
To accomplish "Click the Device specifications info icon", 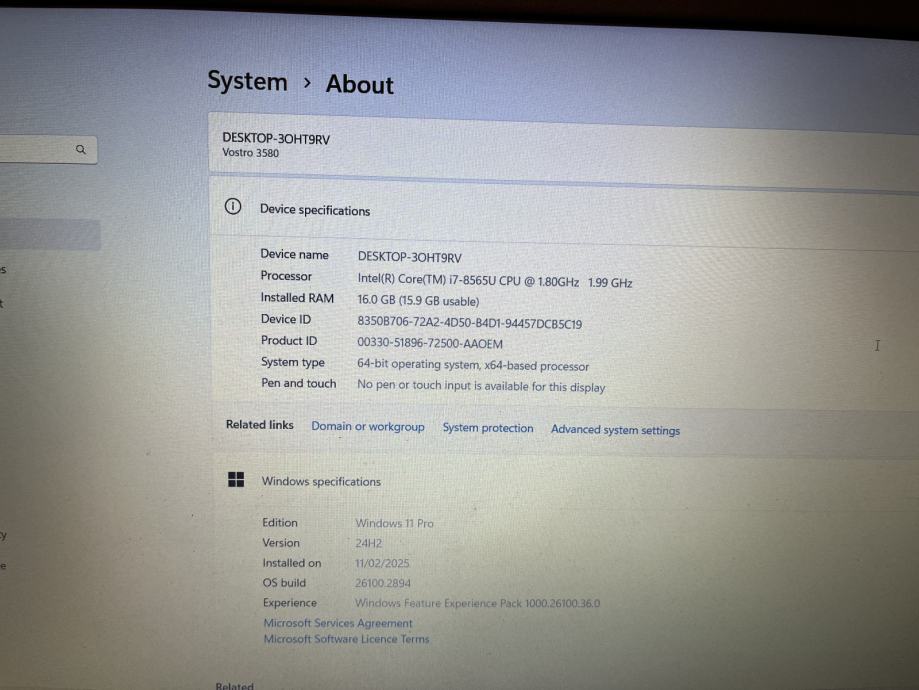I will click(x=233, y=206).
